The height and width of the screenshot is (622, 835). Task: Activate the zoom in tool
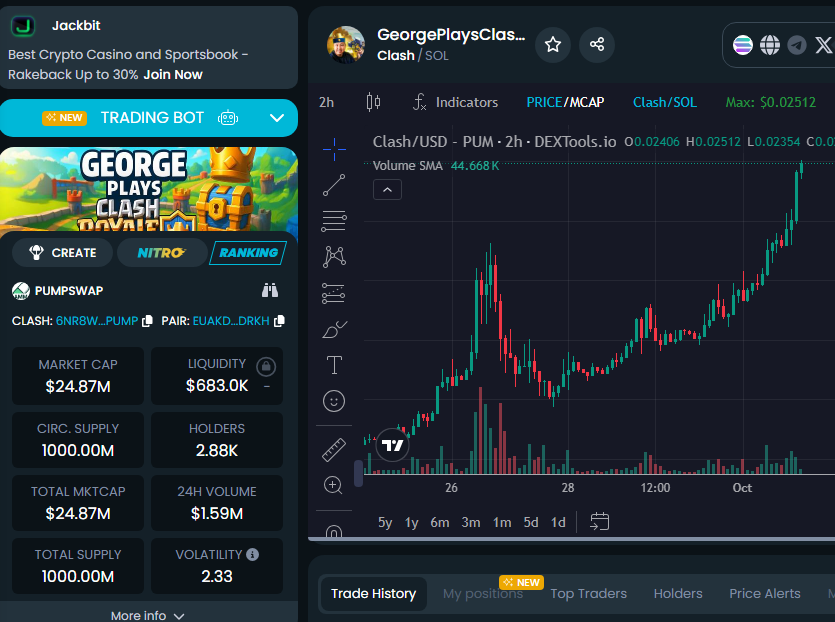333,485
